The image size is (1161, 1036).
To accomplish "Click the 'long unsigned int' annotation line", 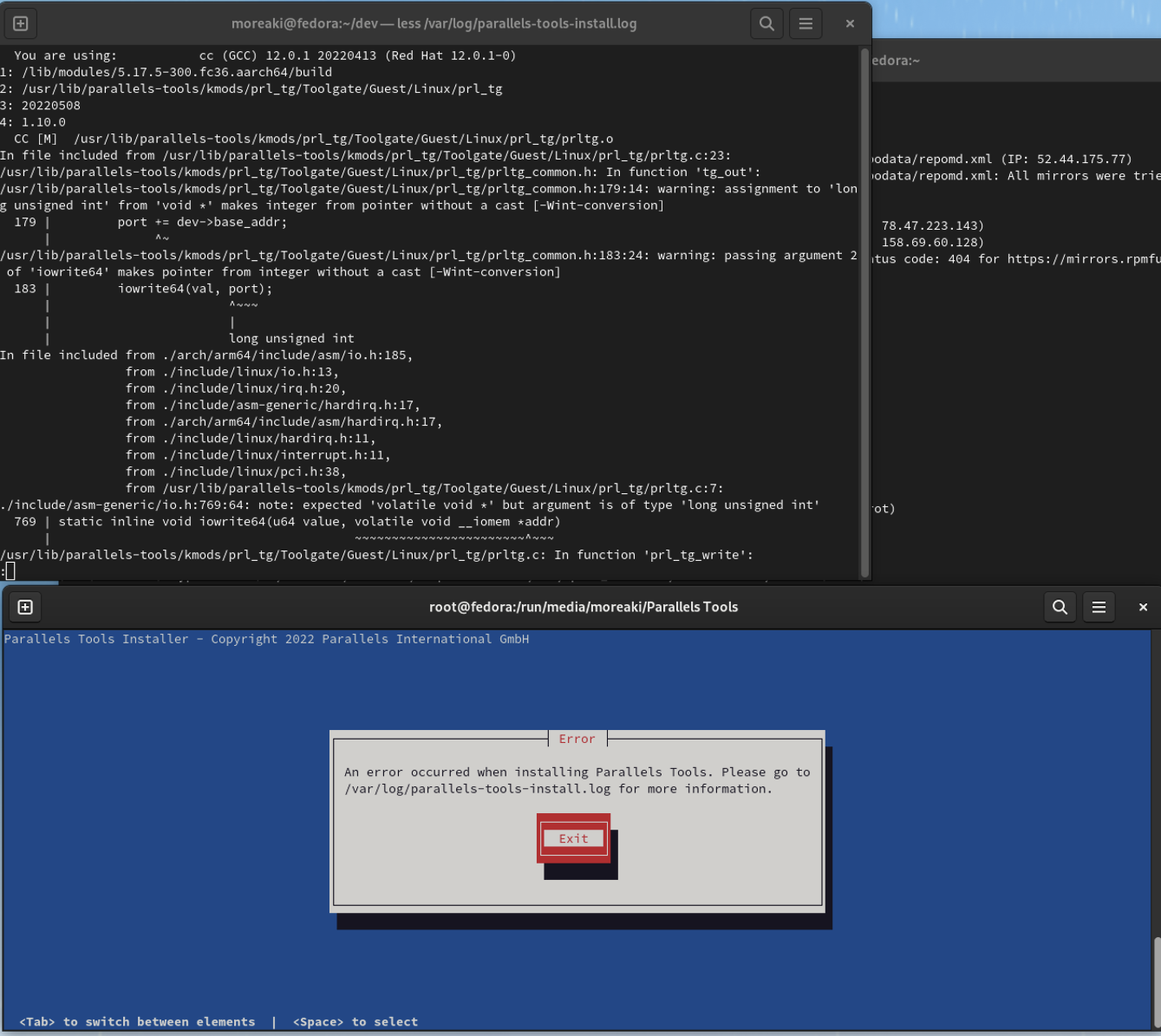I will pos(291,338).
